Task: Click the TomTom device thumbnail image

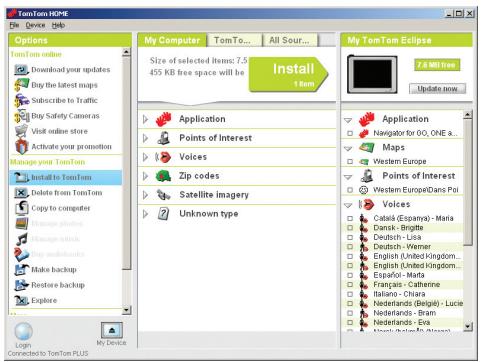Action: pyautogui.click(x=372, y=74)
